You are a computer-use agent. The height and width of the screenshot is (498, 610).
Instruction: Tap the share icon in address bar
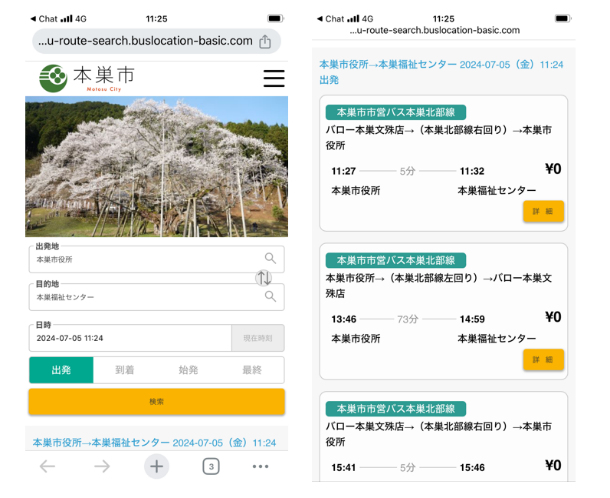click(265, 41)
